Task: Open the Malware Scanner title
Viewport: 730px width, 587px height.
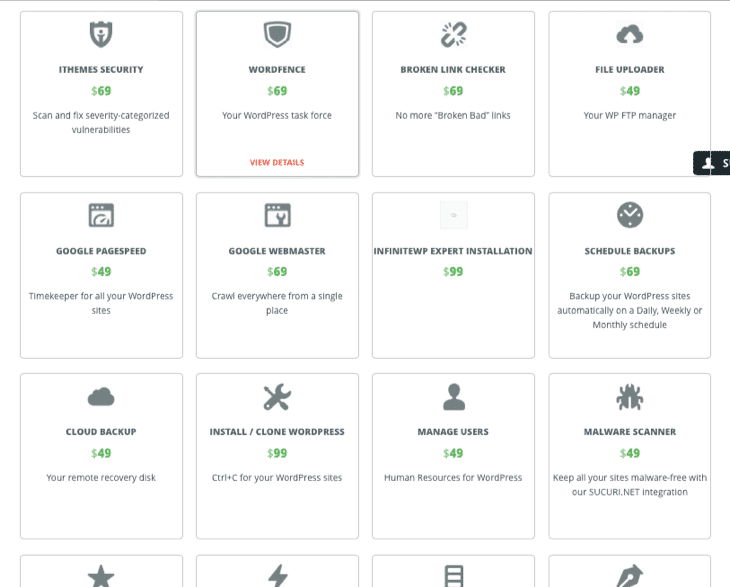Action: [629, 432]
